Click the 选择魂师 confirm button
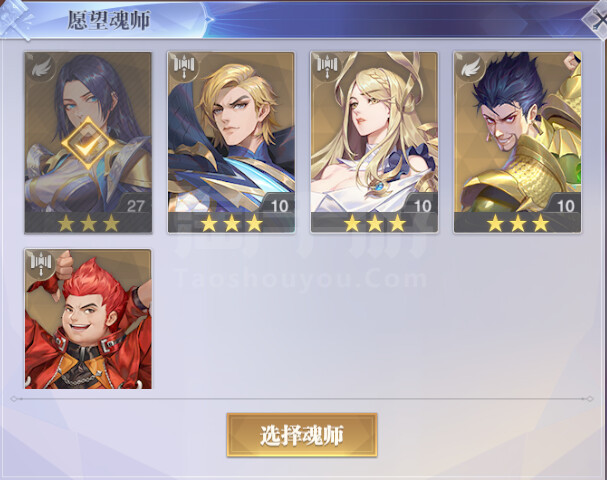 (302, 435)
